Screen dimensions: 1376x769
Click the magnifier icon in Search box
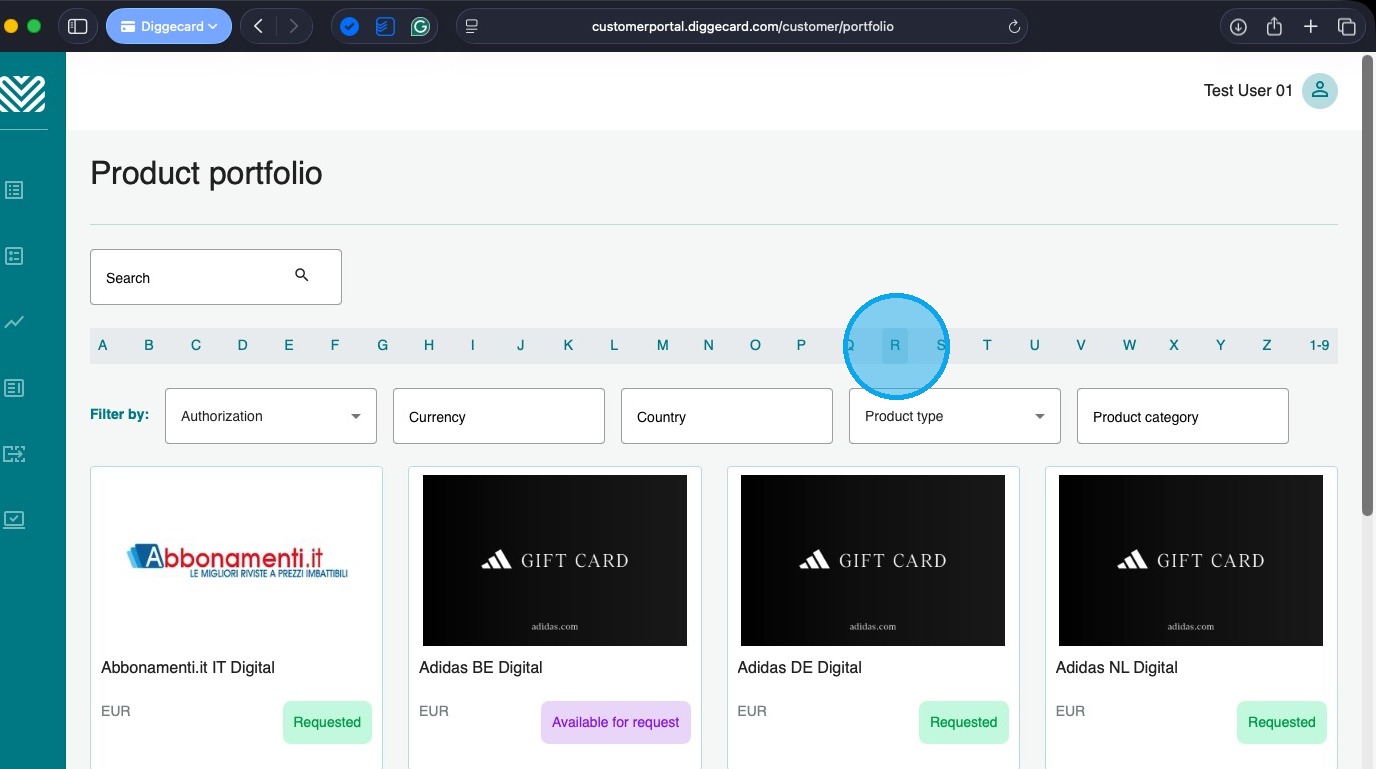tap(302, 275)
